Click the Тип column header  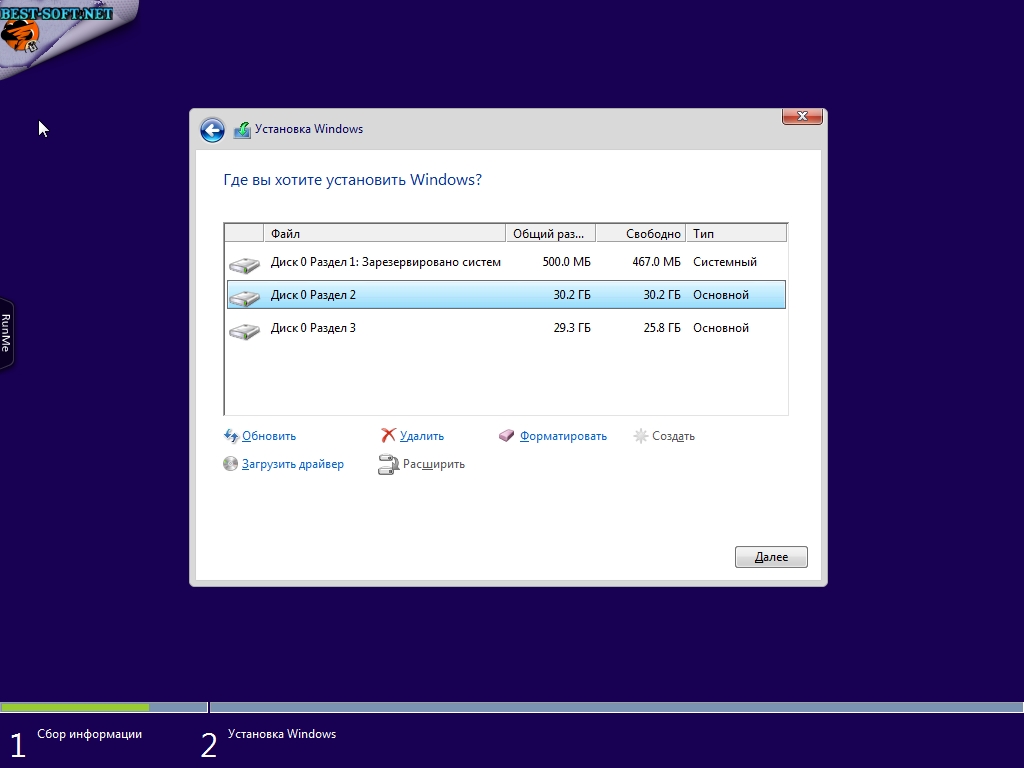736,234
